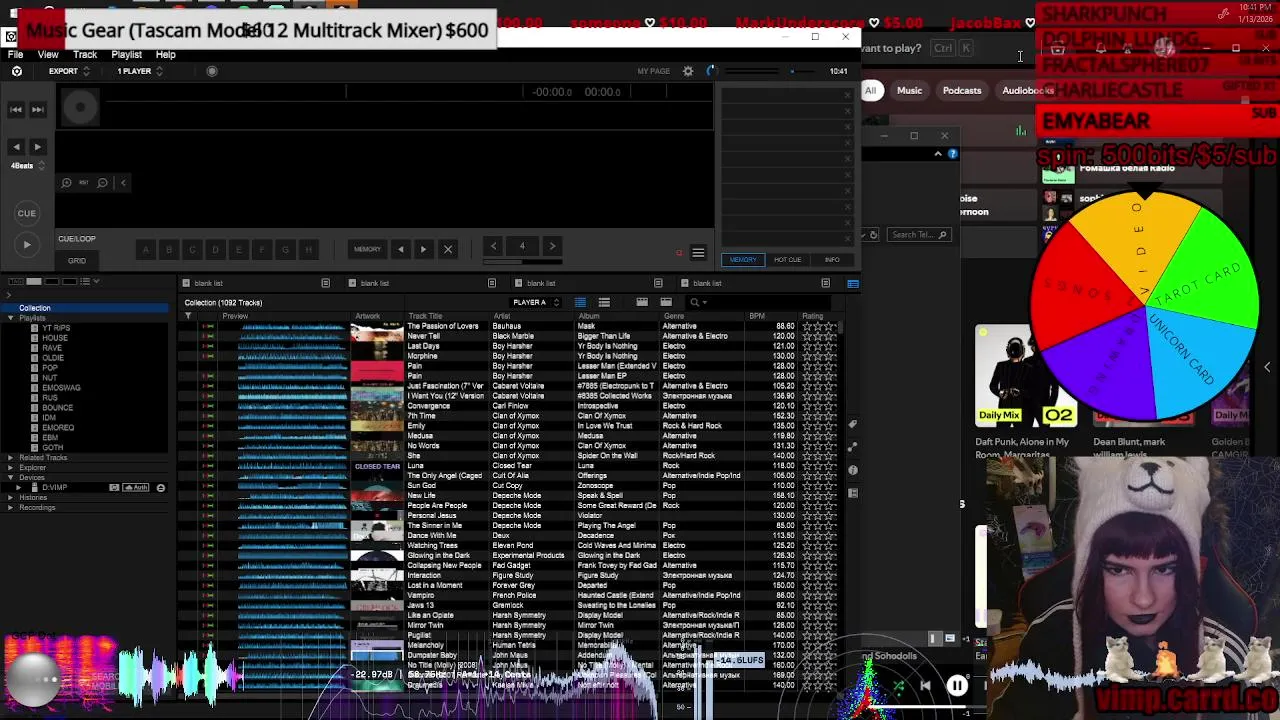
Task: Start recording with the round record button
Action: click(211, 71)
